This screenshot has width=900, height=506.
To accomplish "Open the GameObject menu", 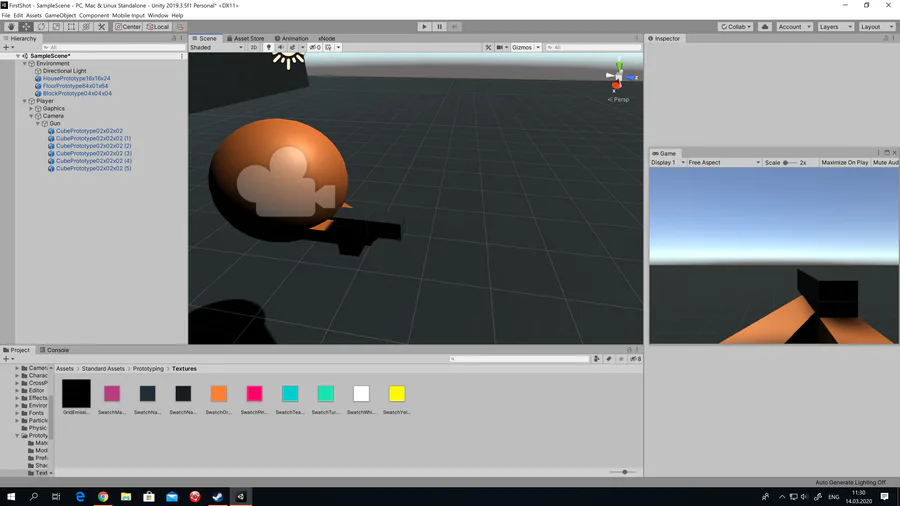I will pyautogui.click(x=60, y=15).
